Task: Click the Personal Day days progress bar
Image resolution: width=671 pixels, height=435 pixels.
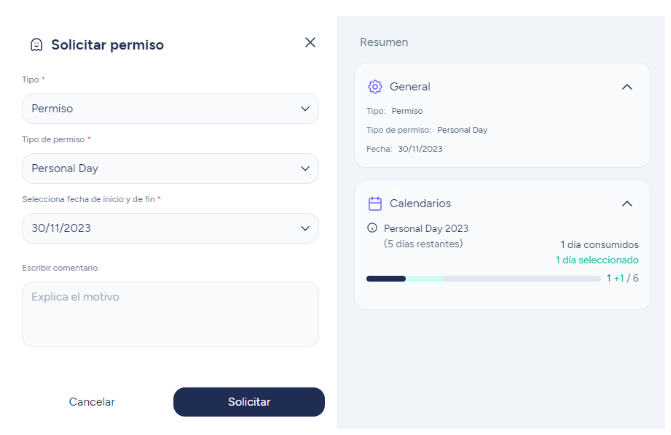Action: tap(484, 279)
